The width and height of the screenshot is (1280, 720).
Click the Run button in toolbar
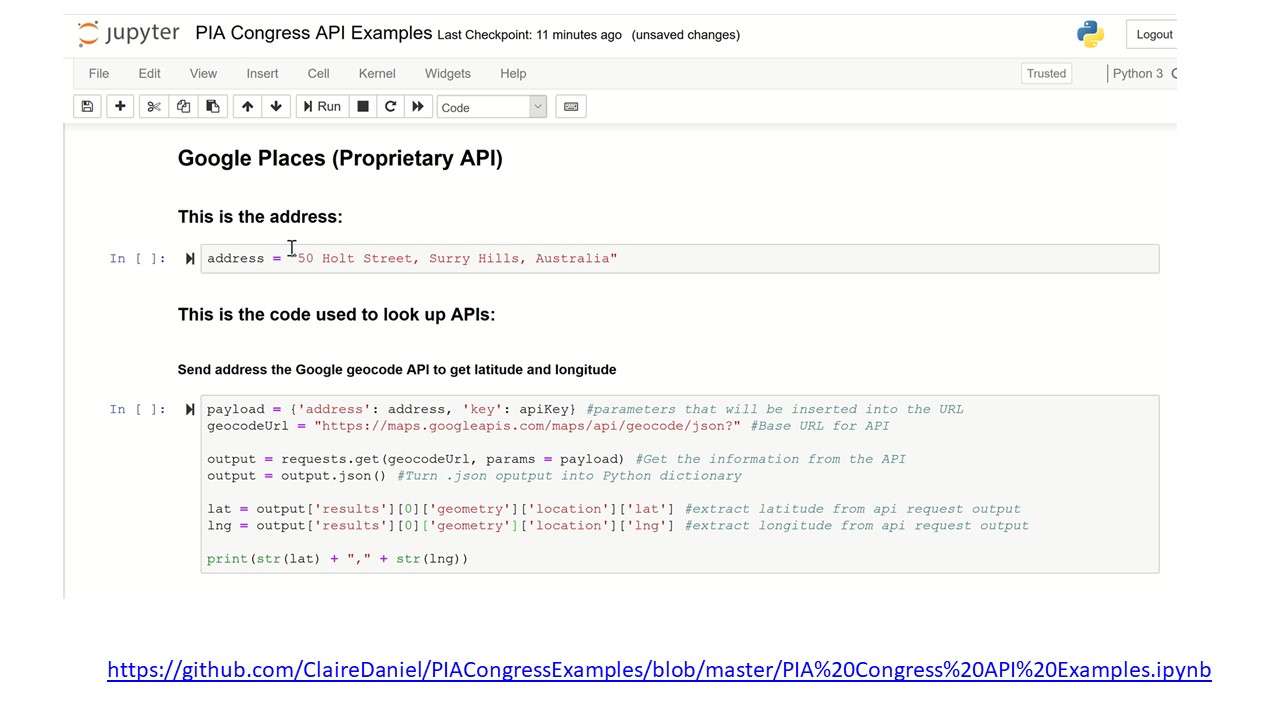(322, 106)
